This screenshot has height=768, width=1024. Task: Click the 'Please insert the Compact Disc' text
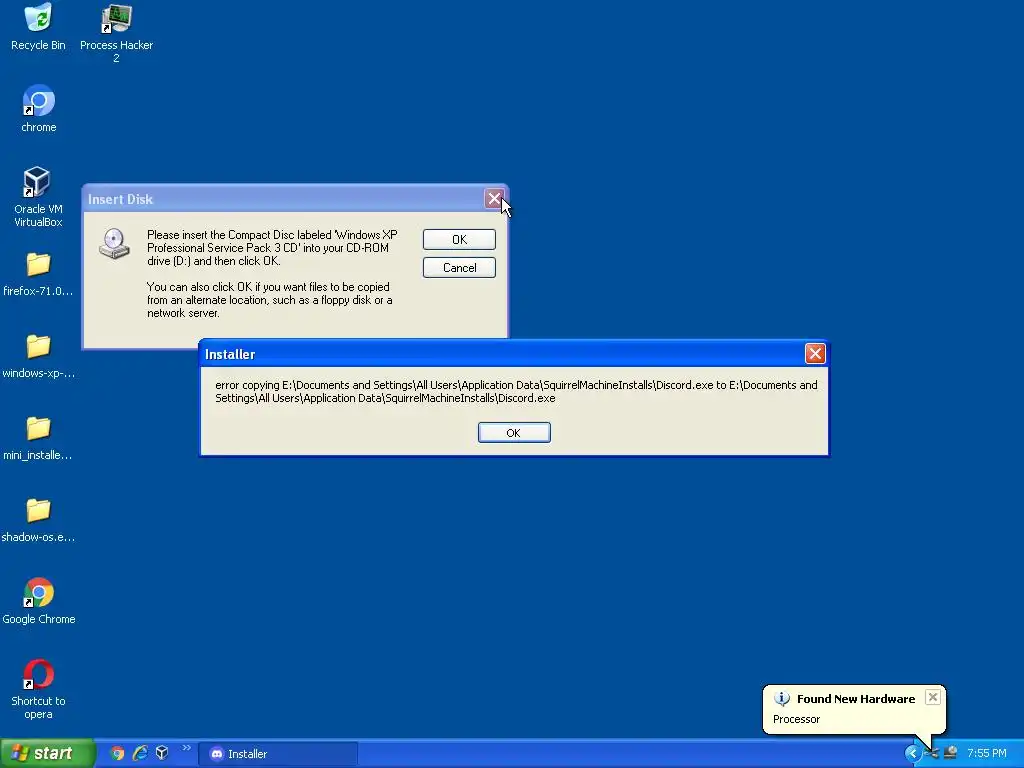pyautogui.click(x=272, y=248)
